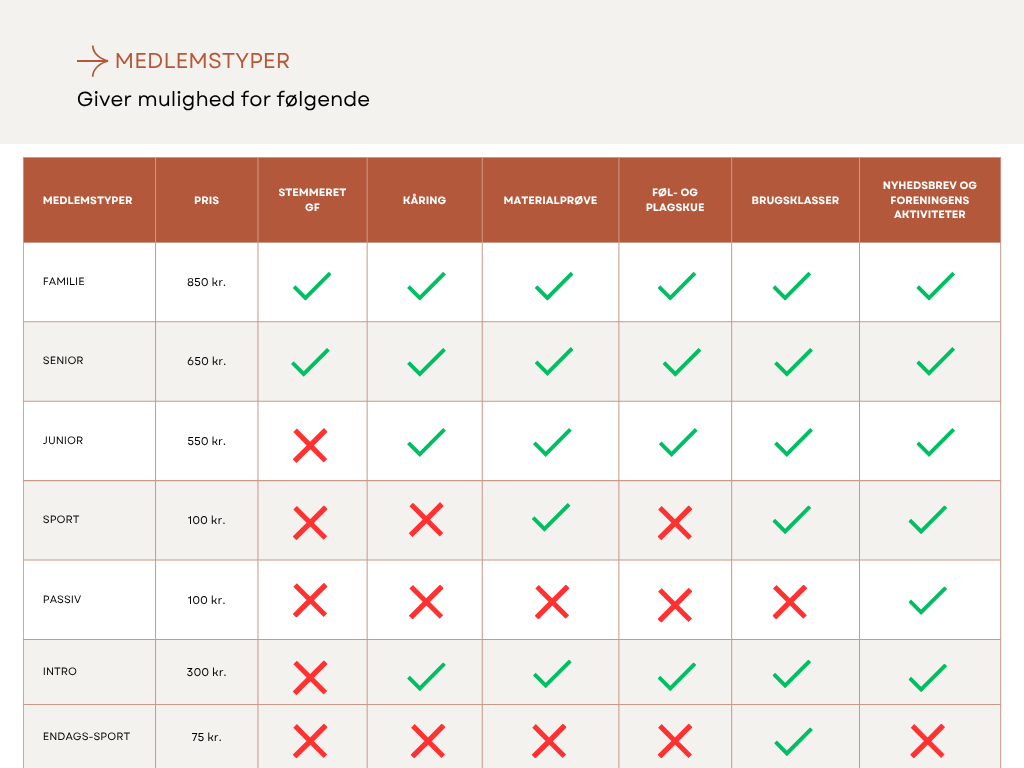Viewport: 1024px width, 768px height.
Task: Click the green checkmark for PASSIV Nyhedsbrev column
Action: click(x=928, y=601)
